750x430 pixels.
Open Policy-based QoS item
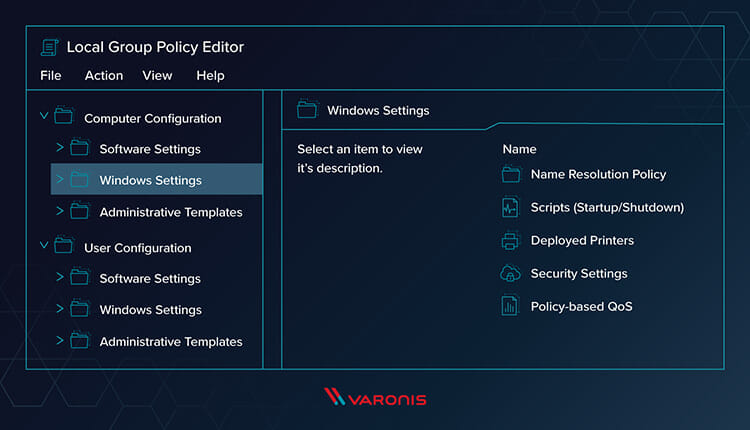coord(582,307)
